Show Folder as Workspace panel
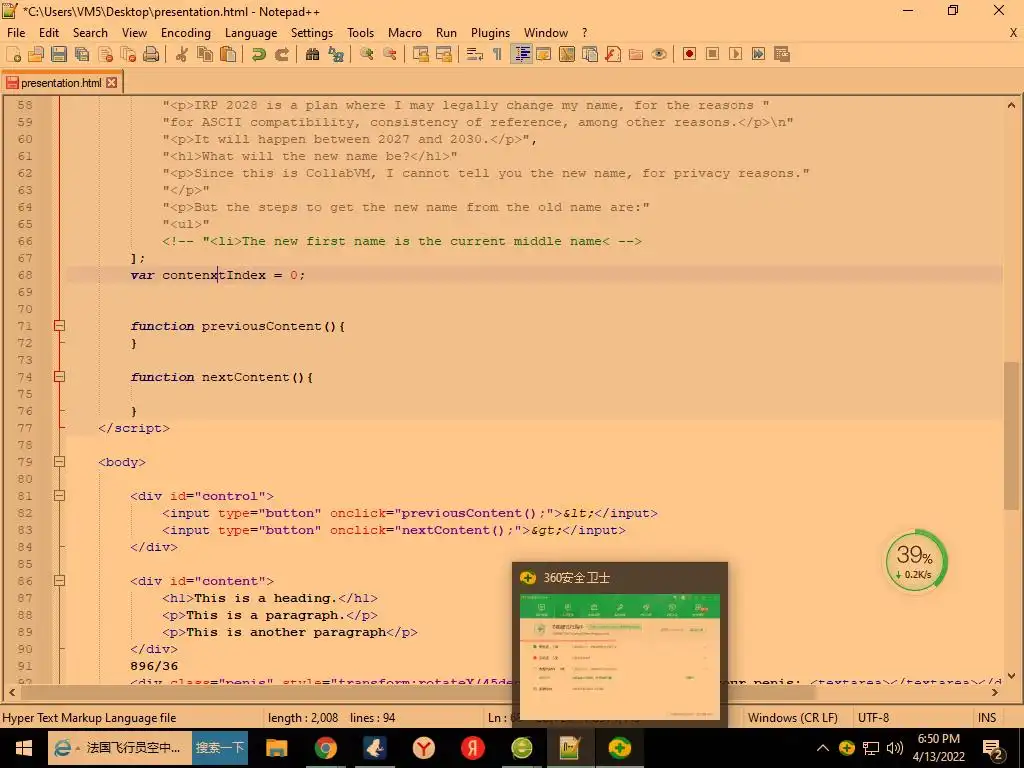 tap(636, 54)
